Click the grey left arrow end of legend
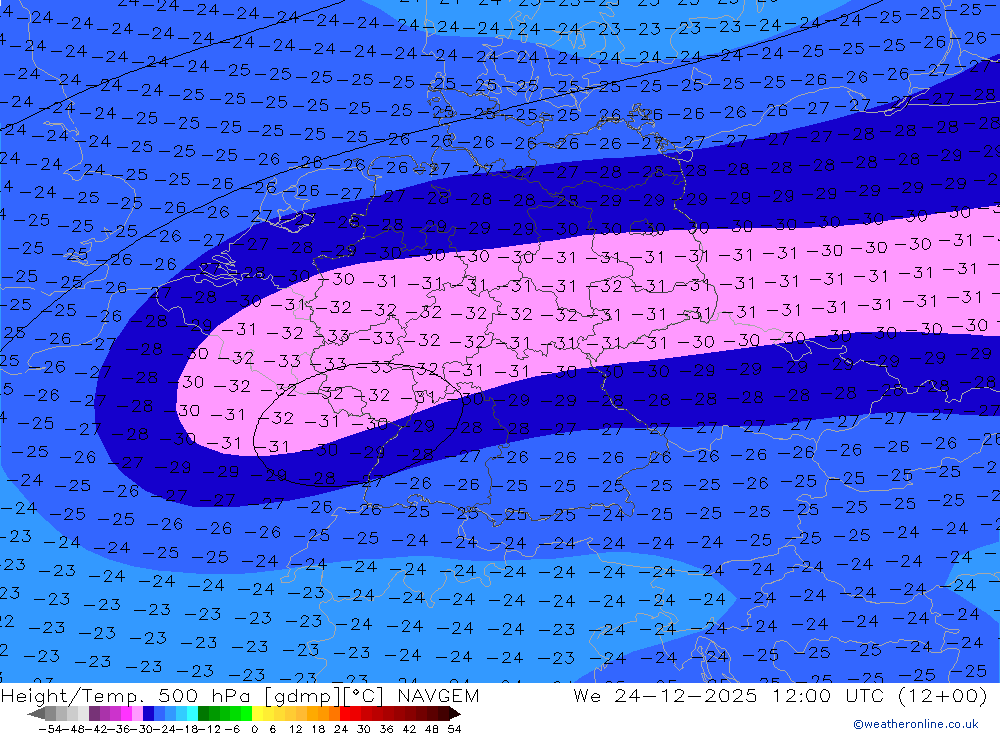 pos(36,713)
